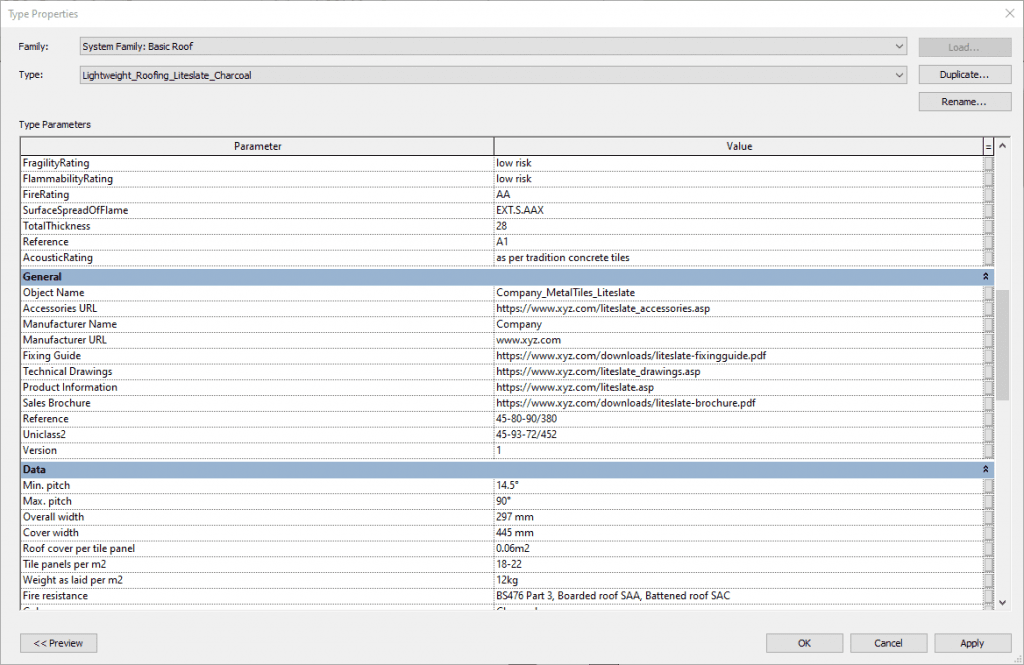Collapse the General section chevron
Image resolution: width=1024 pixels, height=665 pixels.
point(987,277)
